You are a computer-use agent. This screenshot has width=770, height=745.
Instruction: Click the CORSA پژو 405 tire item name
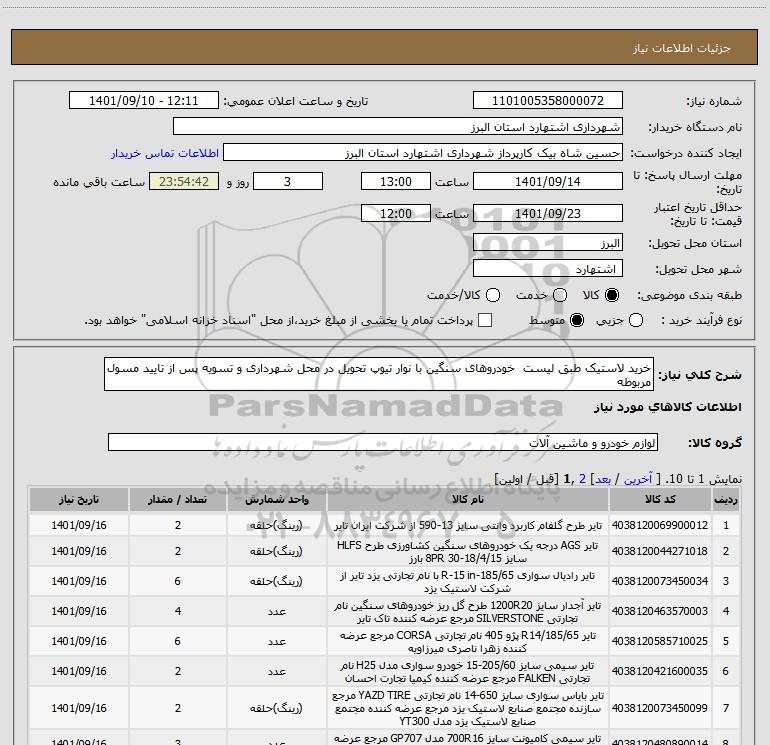(x=468, y=642)
